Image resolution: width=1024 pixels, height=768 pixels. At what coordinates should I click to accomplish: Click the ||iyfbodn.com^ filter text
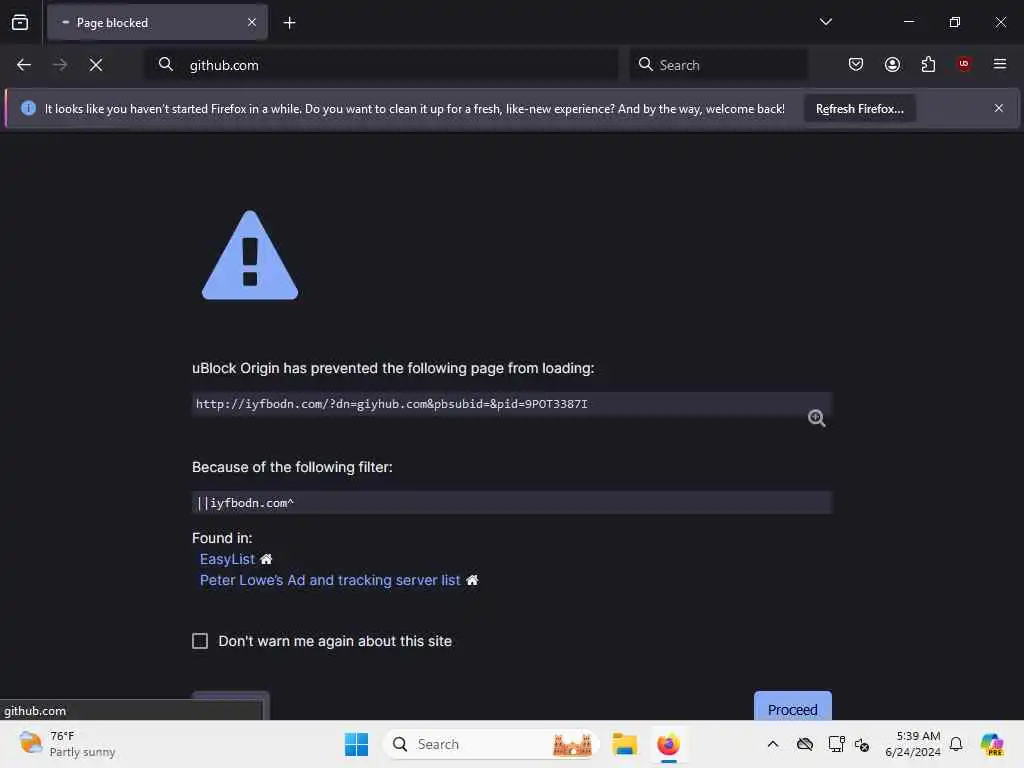click(x=246, y=503)
